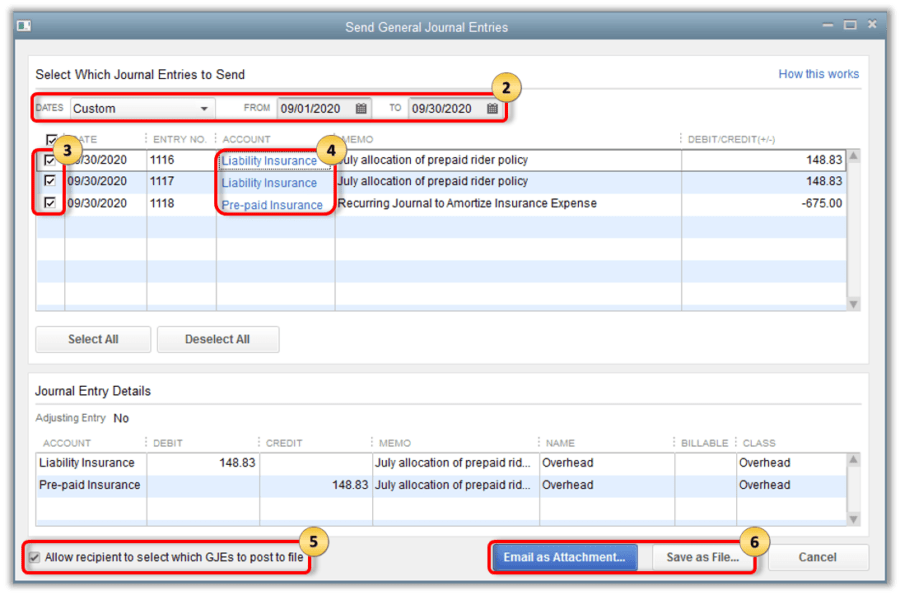Uncheck entry number 1118
This screenshot has height=595, width=900.
[x=49, y=203]
